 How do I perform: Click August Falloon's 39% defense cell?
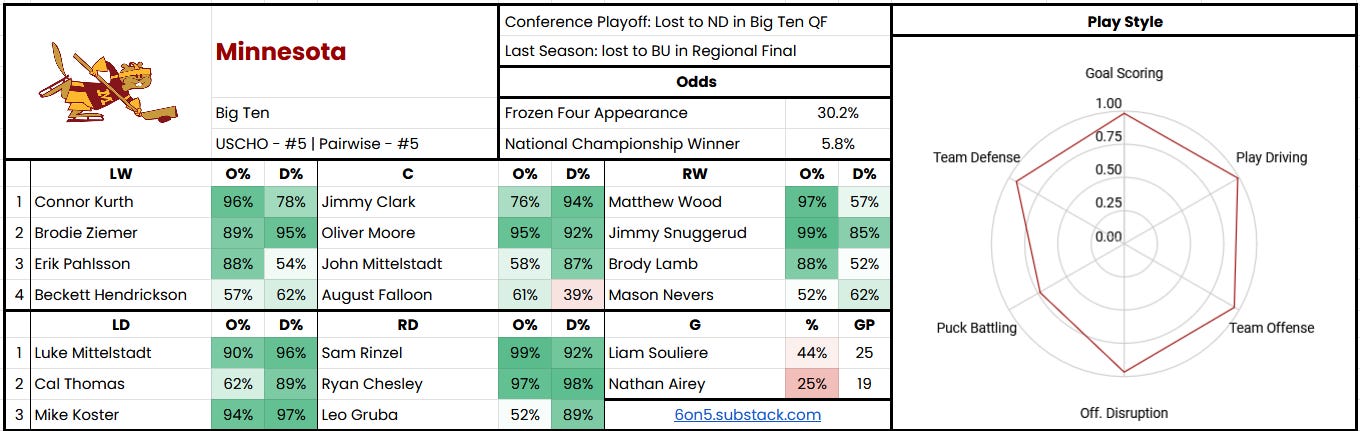[577, 295]
